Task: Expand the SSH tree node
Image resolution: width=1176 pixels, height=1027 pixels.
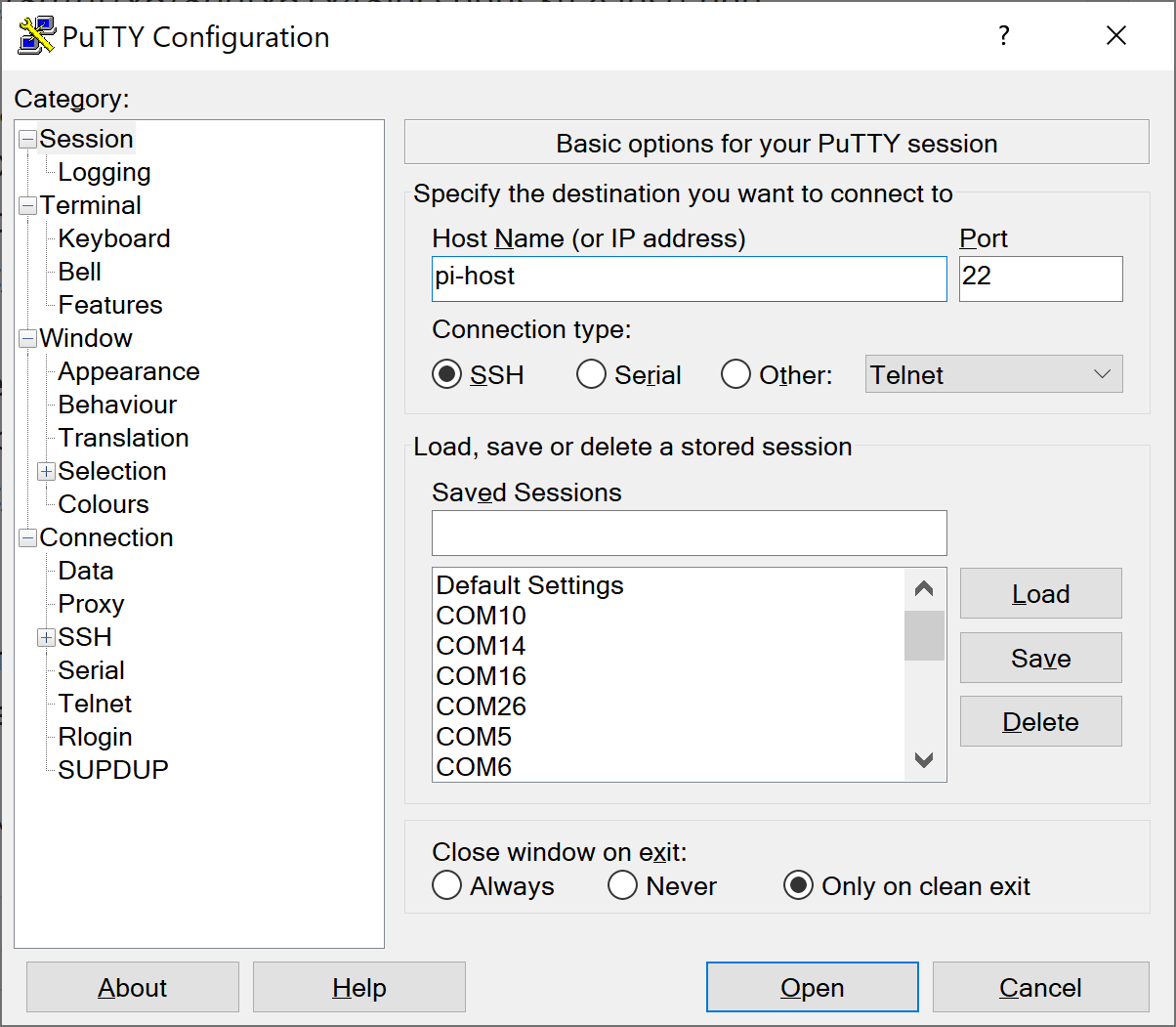Action: [46, 638]
